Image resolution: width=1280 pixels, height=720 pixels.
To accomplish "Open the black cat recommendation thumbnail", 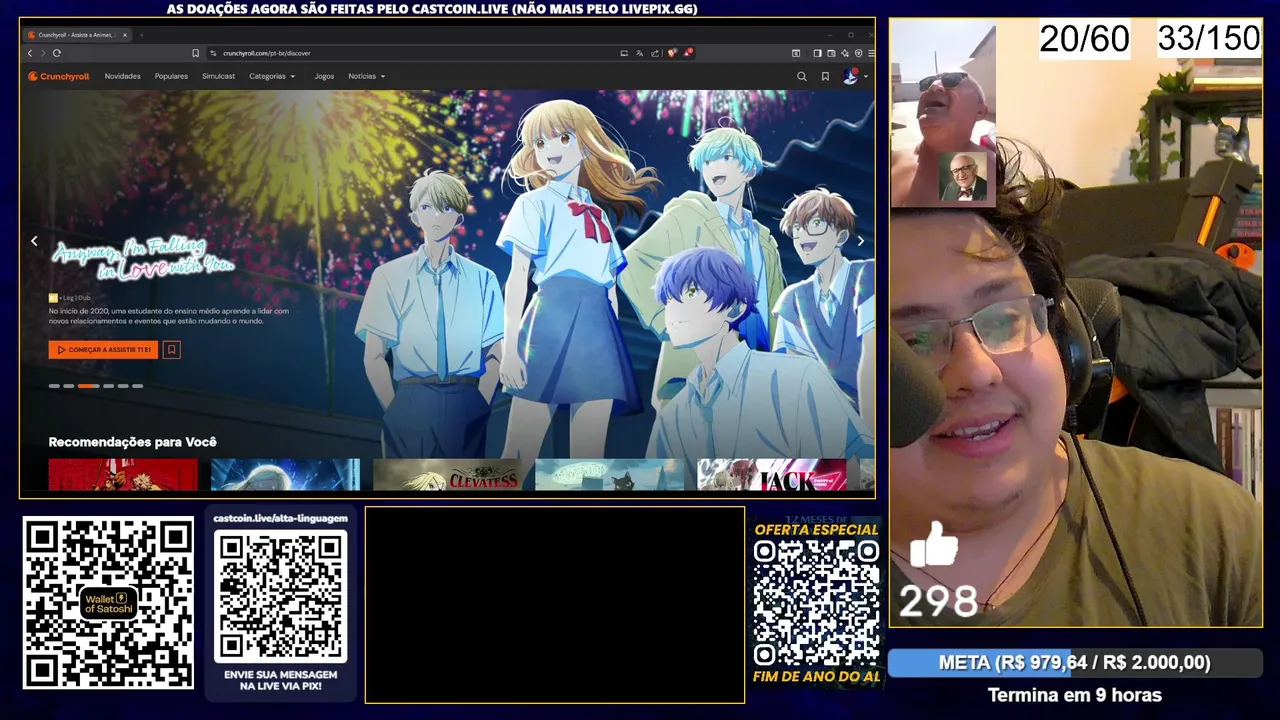I will point(609,475).
